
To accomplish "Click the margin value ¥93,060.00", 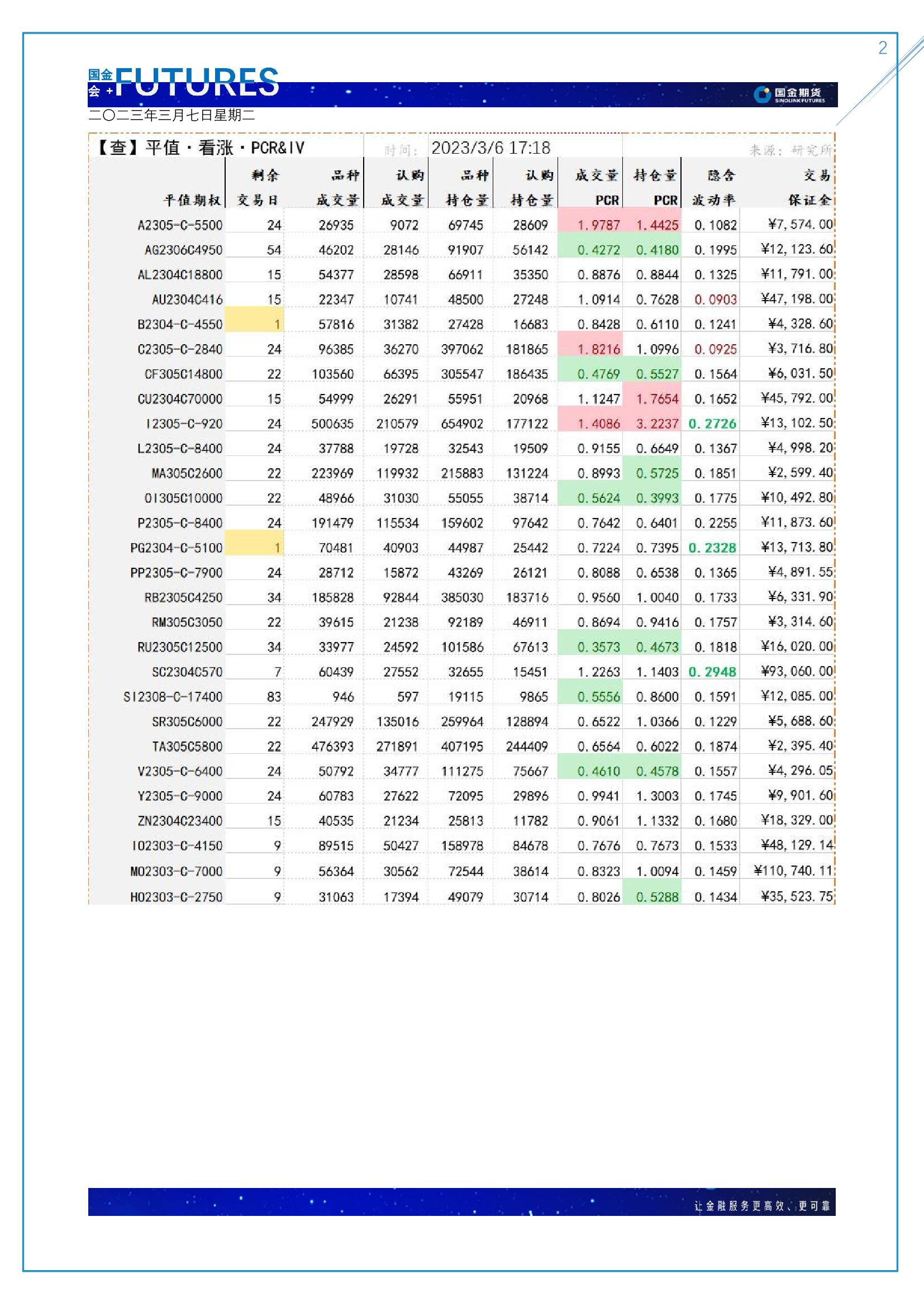I will point(797,671).
